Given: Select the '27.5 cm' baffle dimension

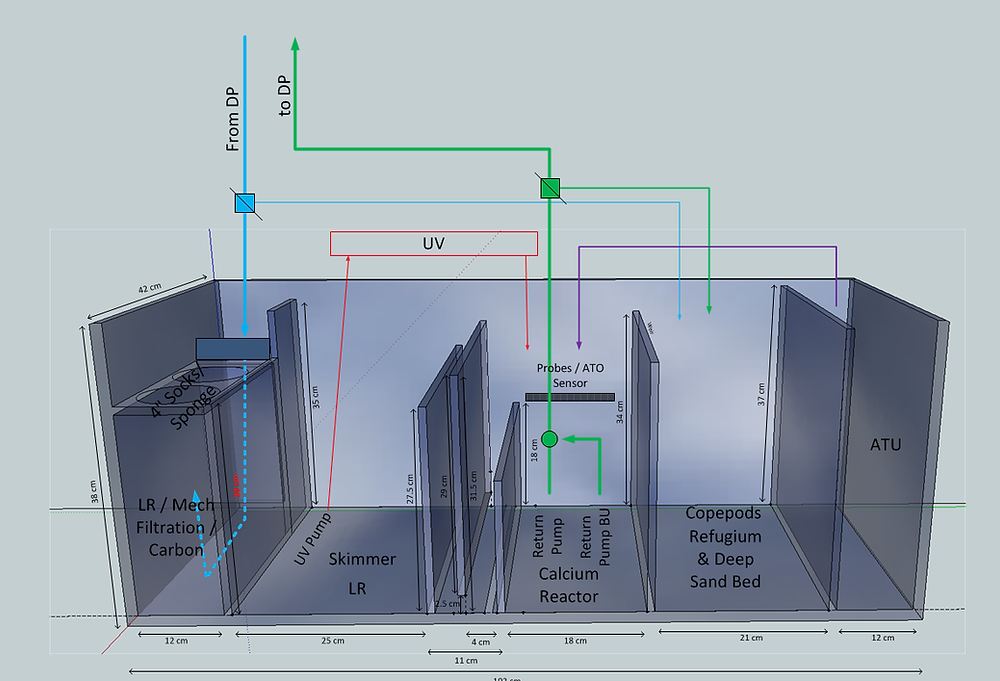Looking at the screenshot, I should coord(410,488).
